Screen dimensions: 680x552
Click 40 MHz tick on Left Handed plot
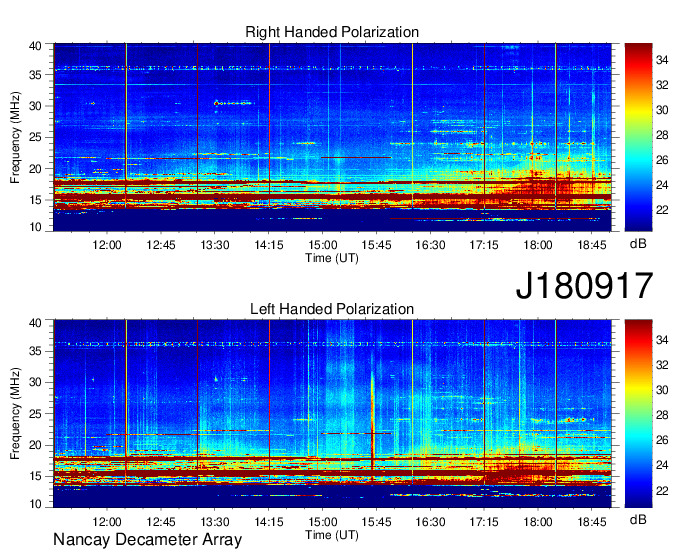[x=36, y=323]
